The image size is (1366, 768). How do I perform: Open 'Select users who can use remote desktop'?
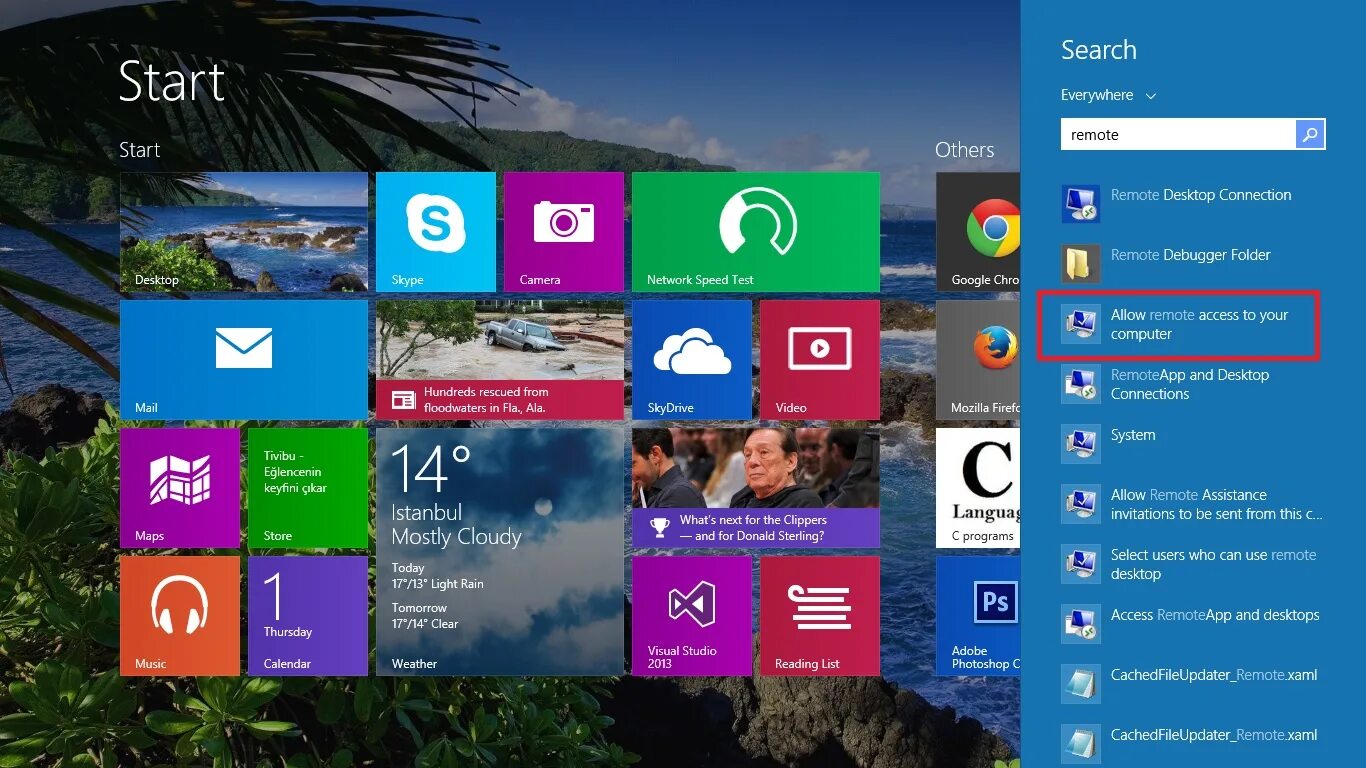(1193, 564)
